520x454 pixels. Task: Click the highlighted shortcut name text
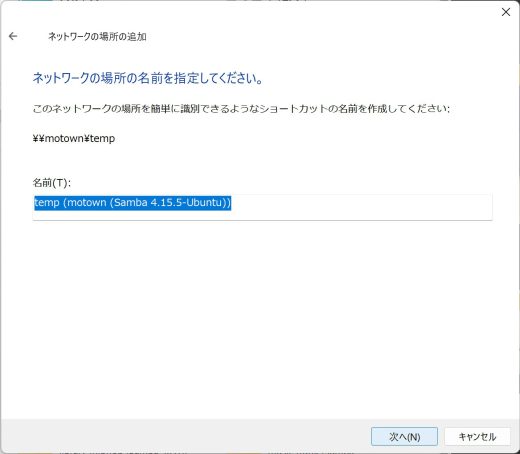[132, 203]
